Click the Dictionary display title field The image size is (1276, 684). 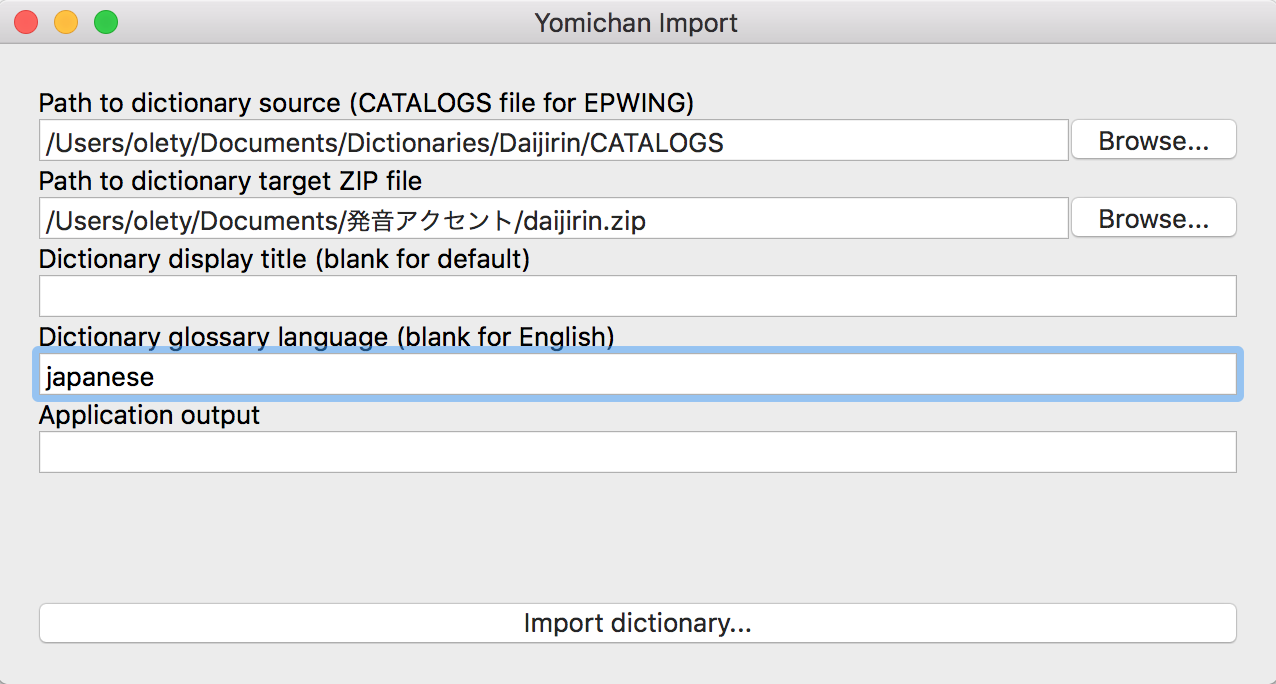[638, 296]
